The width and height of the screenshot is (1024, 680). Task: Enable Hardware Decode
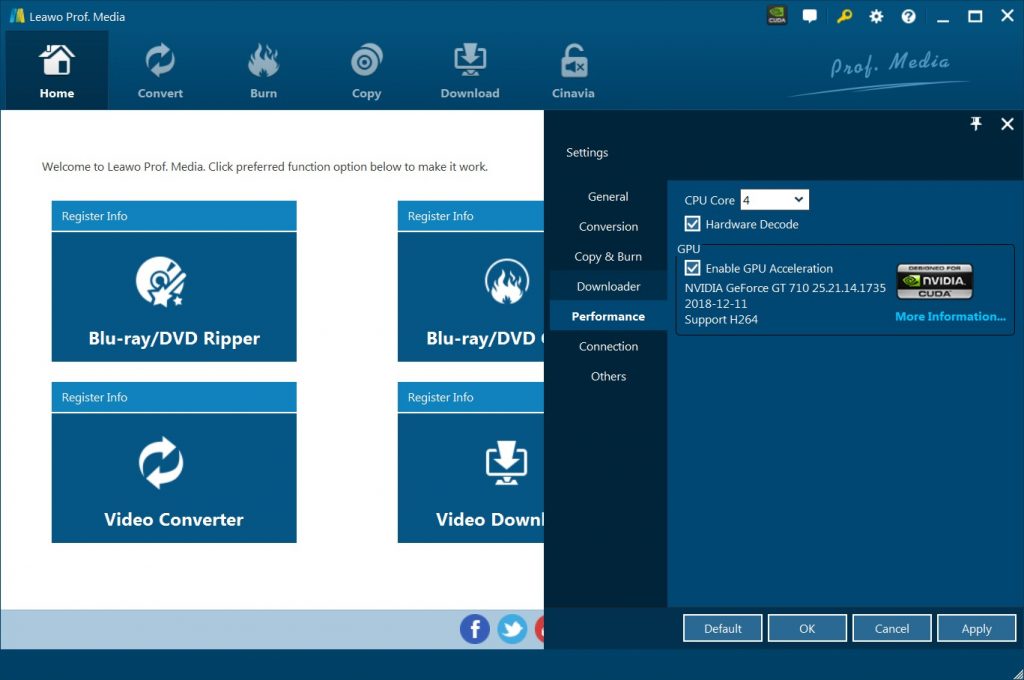(x=692, y=224)
